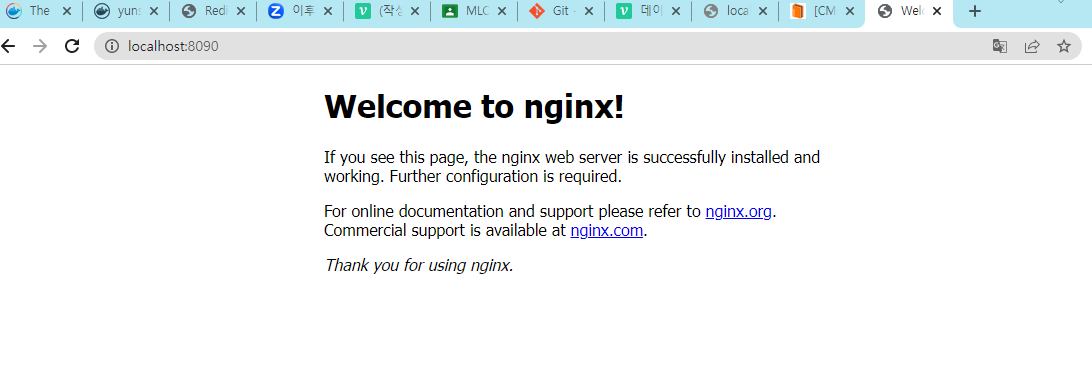This screenshot has height=369, width=1092.
Task: Click the "Further configuration is required." text
Action: coord(505,176)
